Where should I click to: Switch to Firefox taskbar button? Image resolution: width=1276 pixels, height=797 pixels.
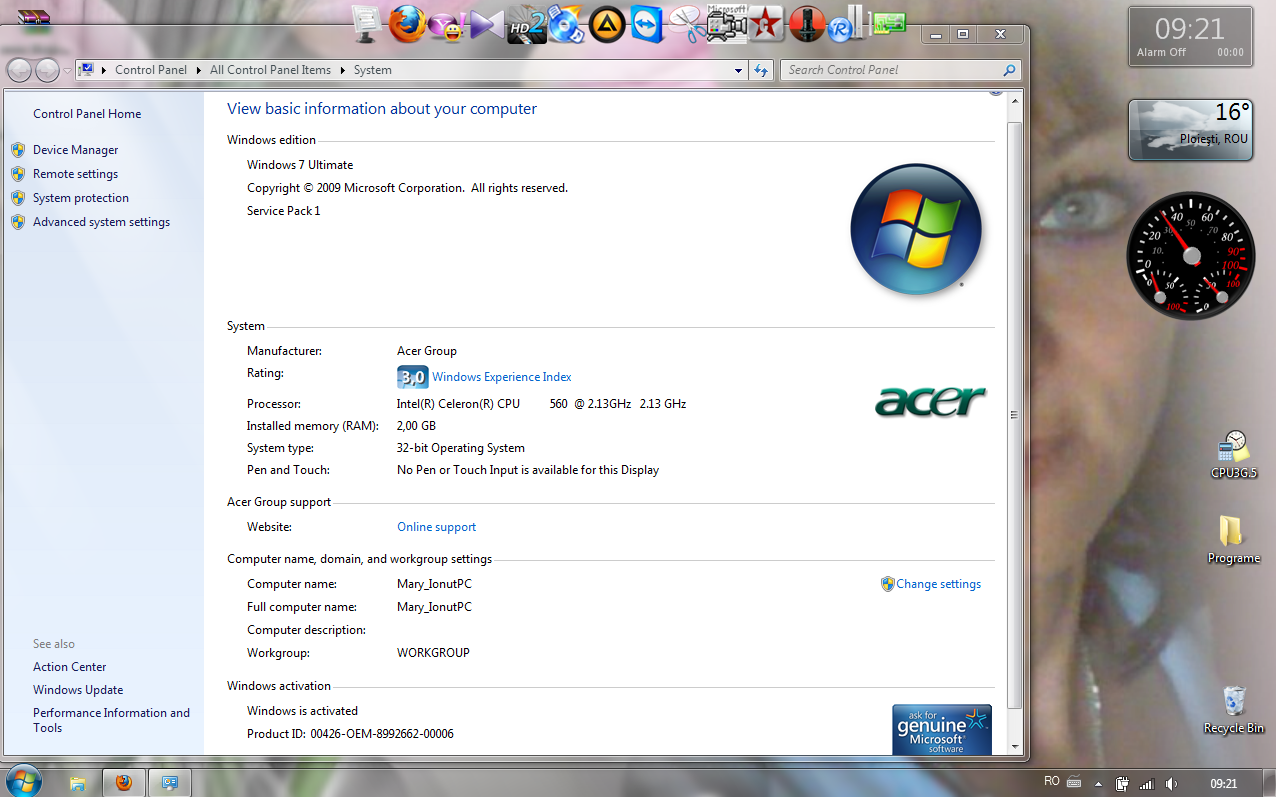click(x=123, y=783)
